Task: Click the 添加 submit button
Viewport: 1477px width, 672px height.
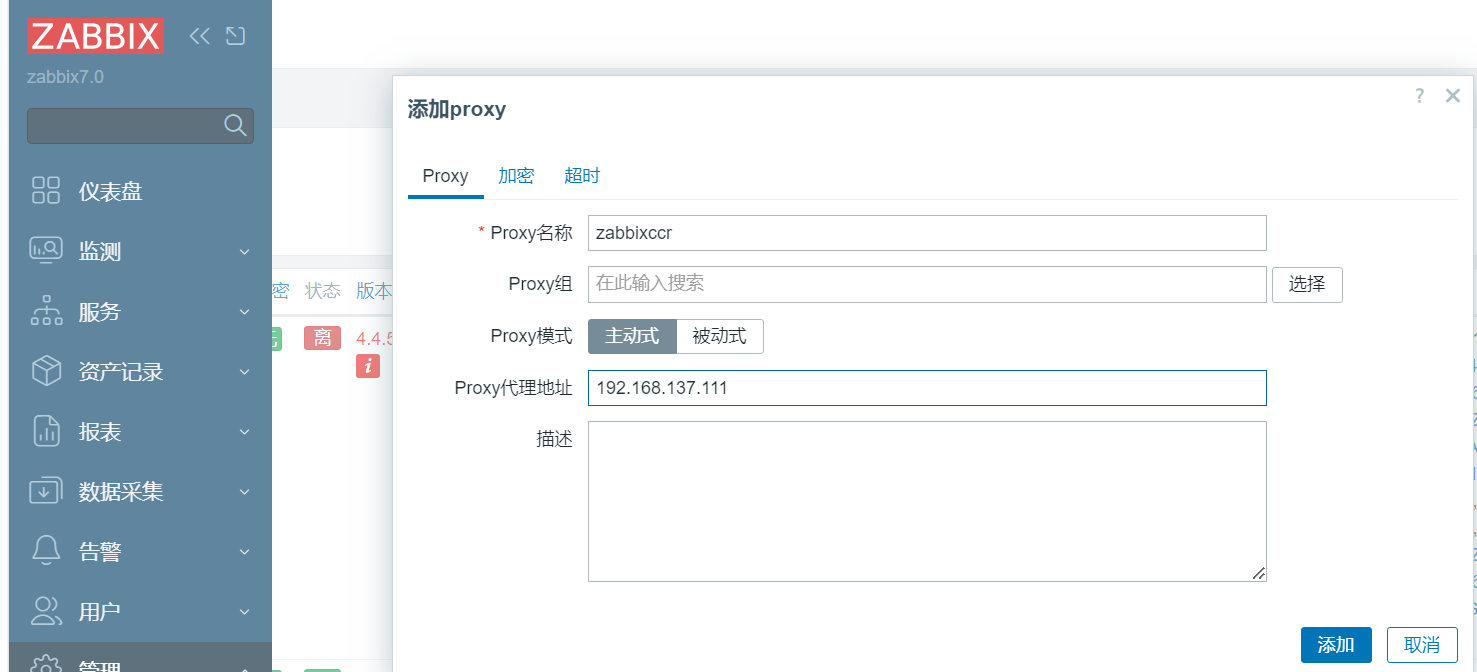Action: click(x=1336, y=645)
